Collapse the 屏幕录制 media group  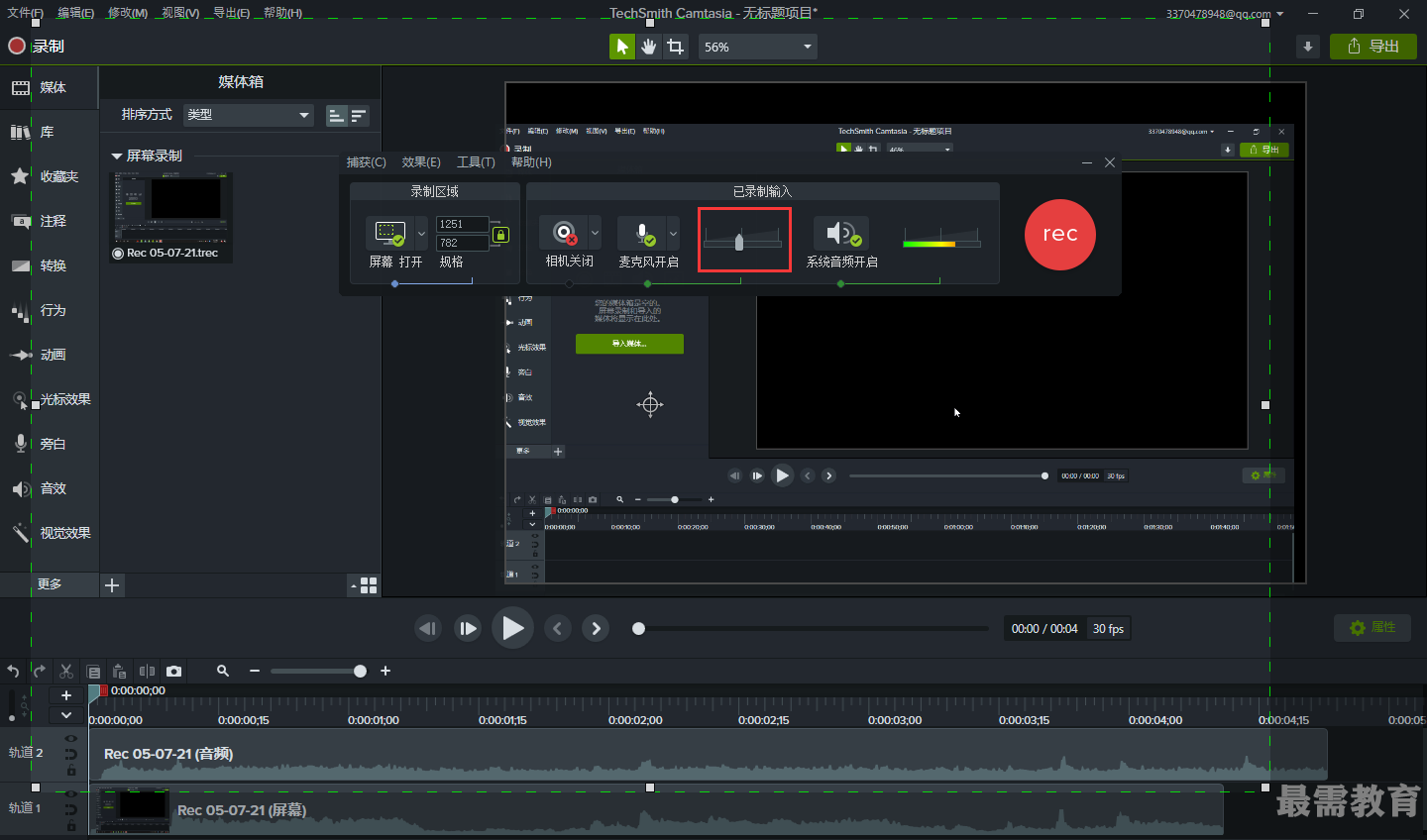tap(117, 157)
